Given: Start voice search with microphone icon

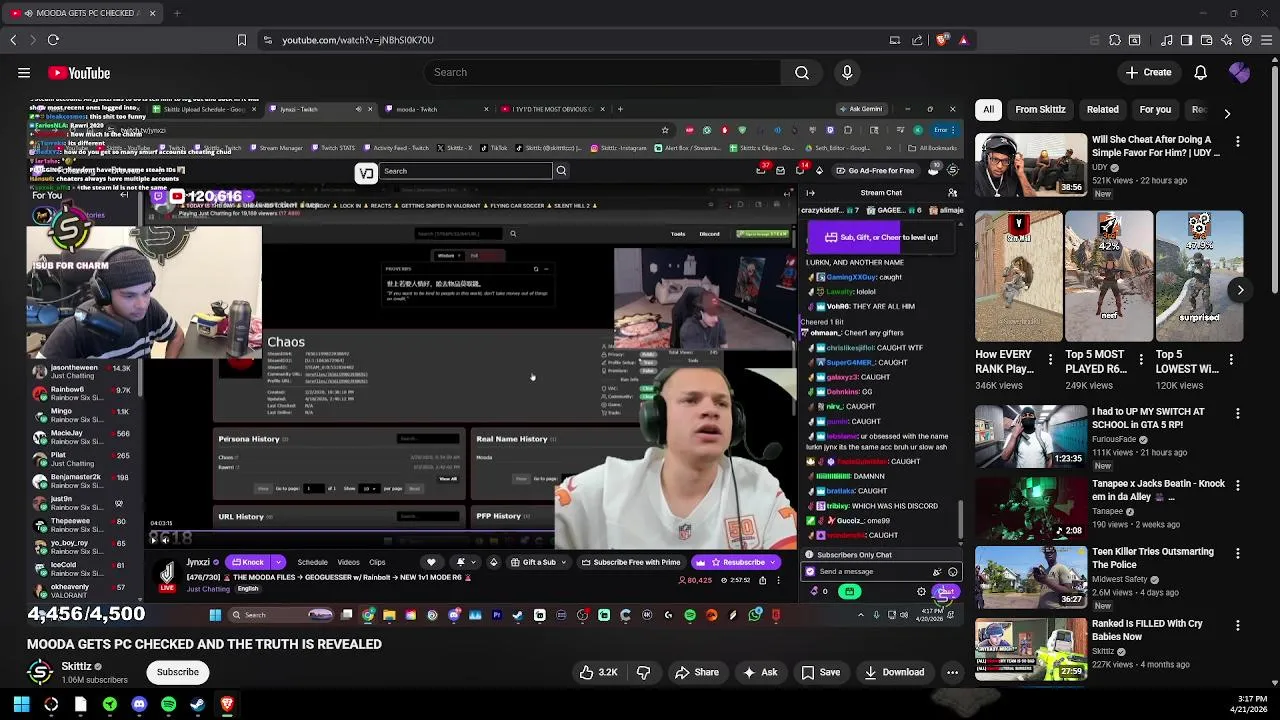Looking at the screenshot, I should (847, 72).
